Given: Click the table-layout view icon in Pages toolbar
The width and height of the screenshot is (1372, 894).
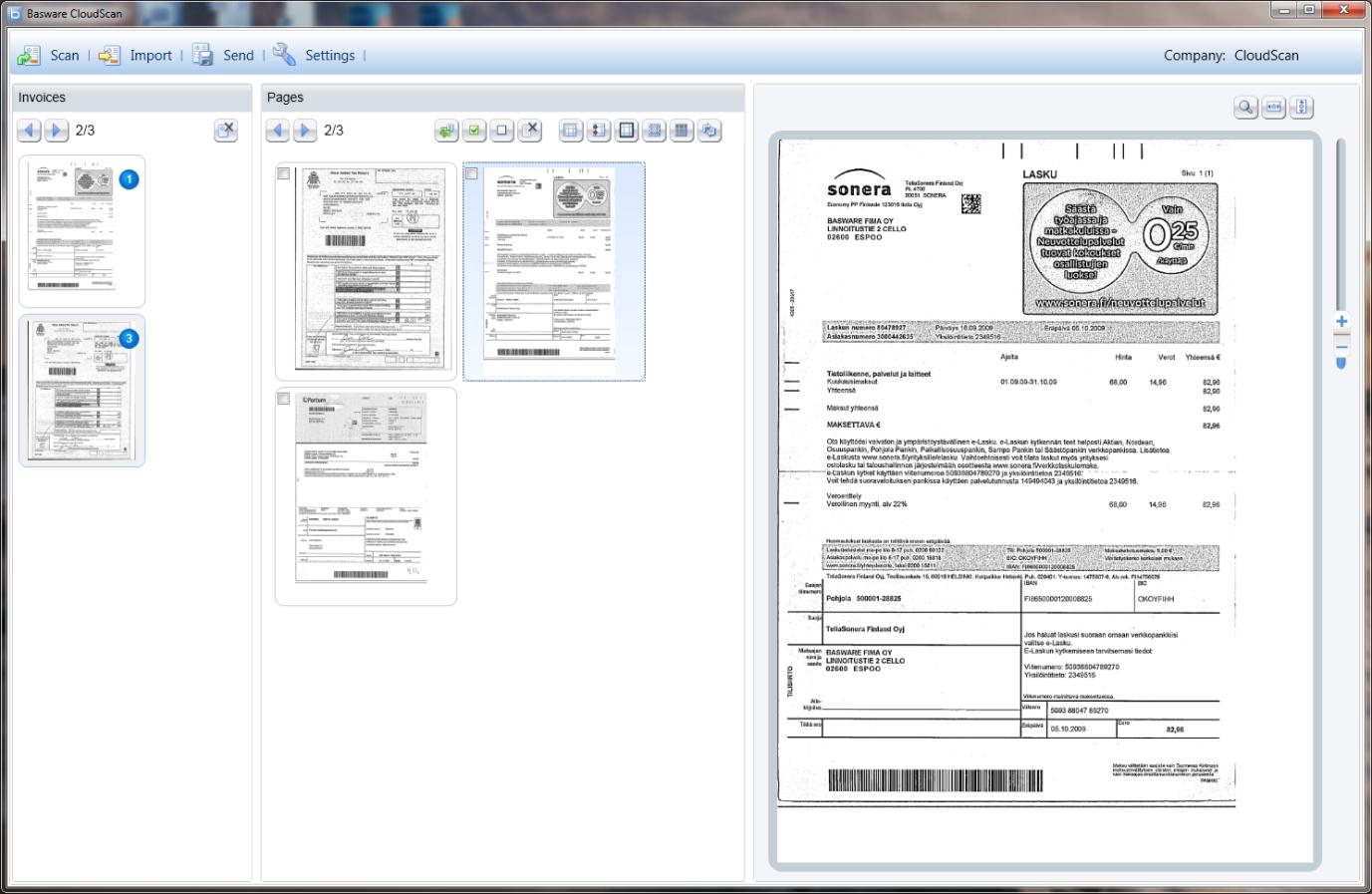Looking at the screenshot, I should coord(571,131).
